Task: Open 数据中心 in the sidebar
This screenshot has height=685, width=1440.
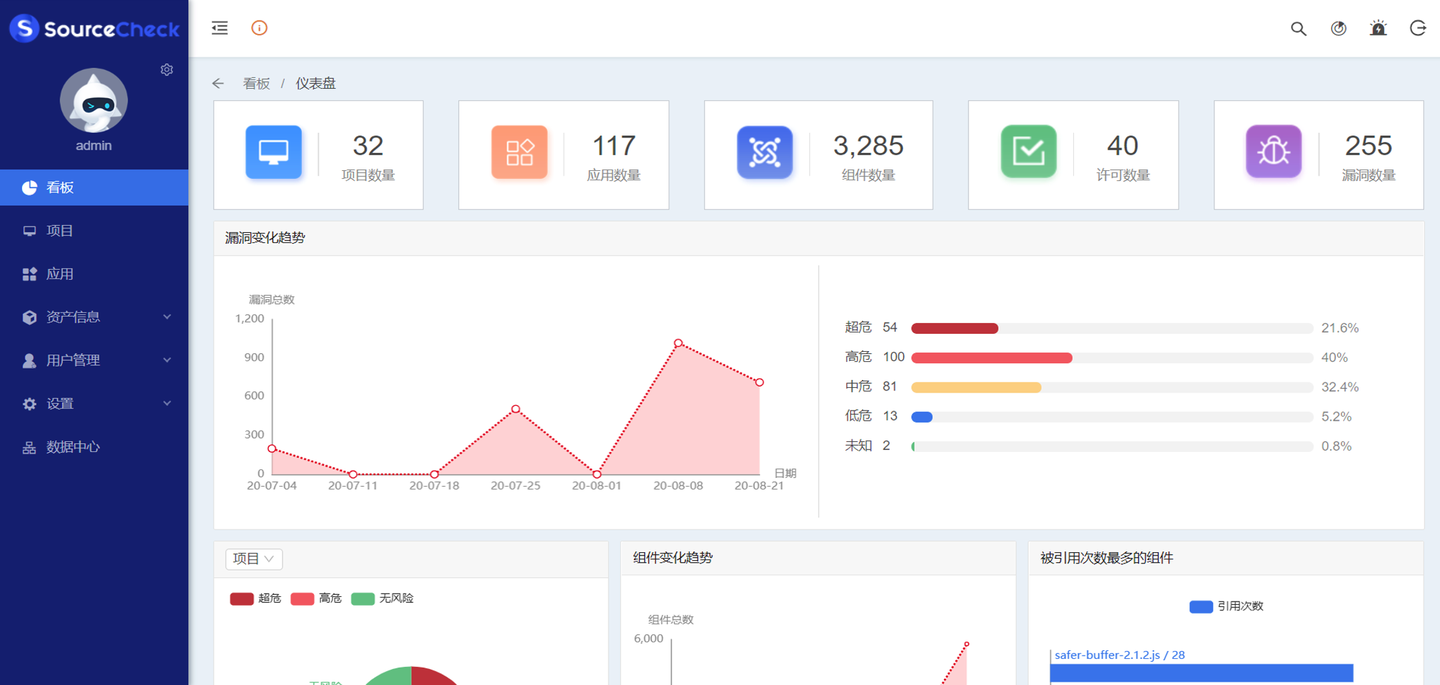Action: tap(73, 447)
